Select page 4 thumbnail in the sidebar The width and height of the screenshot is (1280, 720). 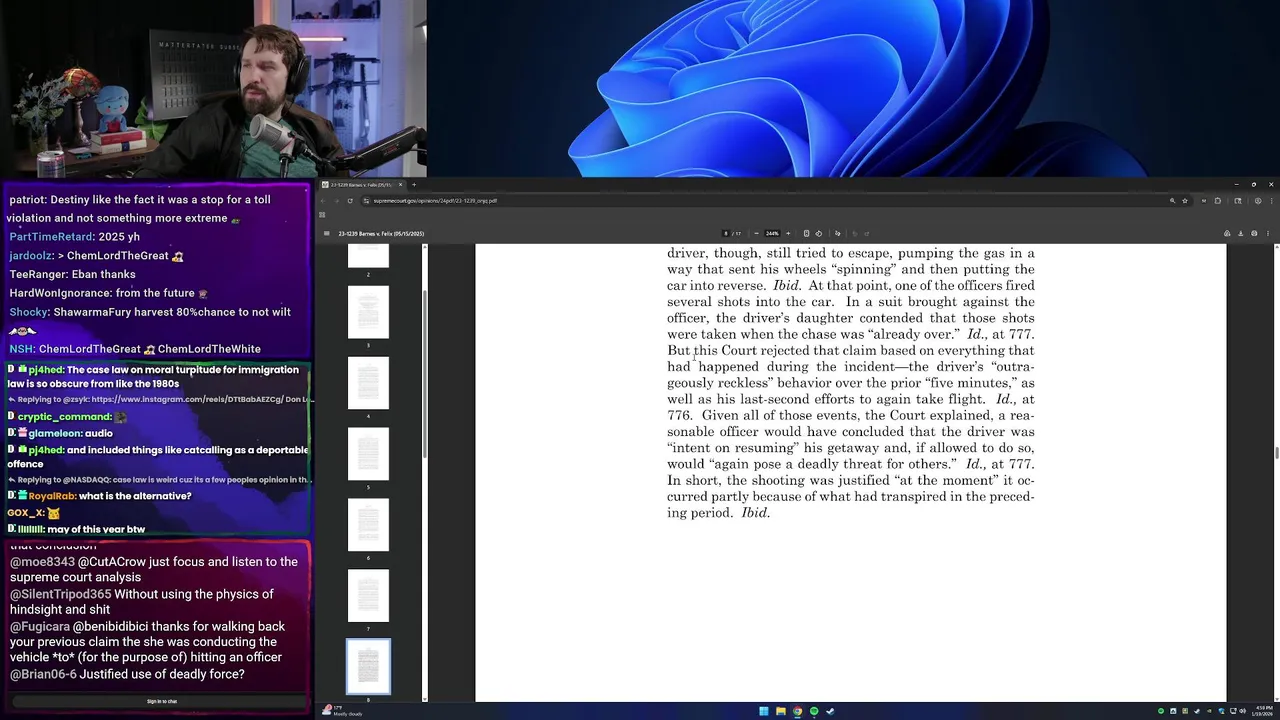[x=368, y=382]
